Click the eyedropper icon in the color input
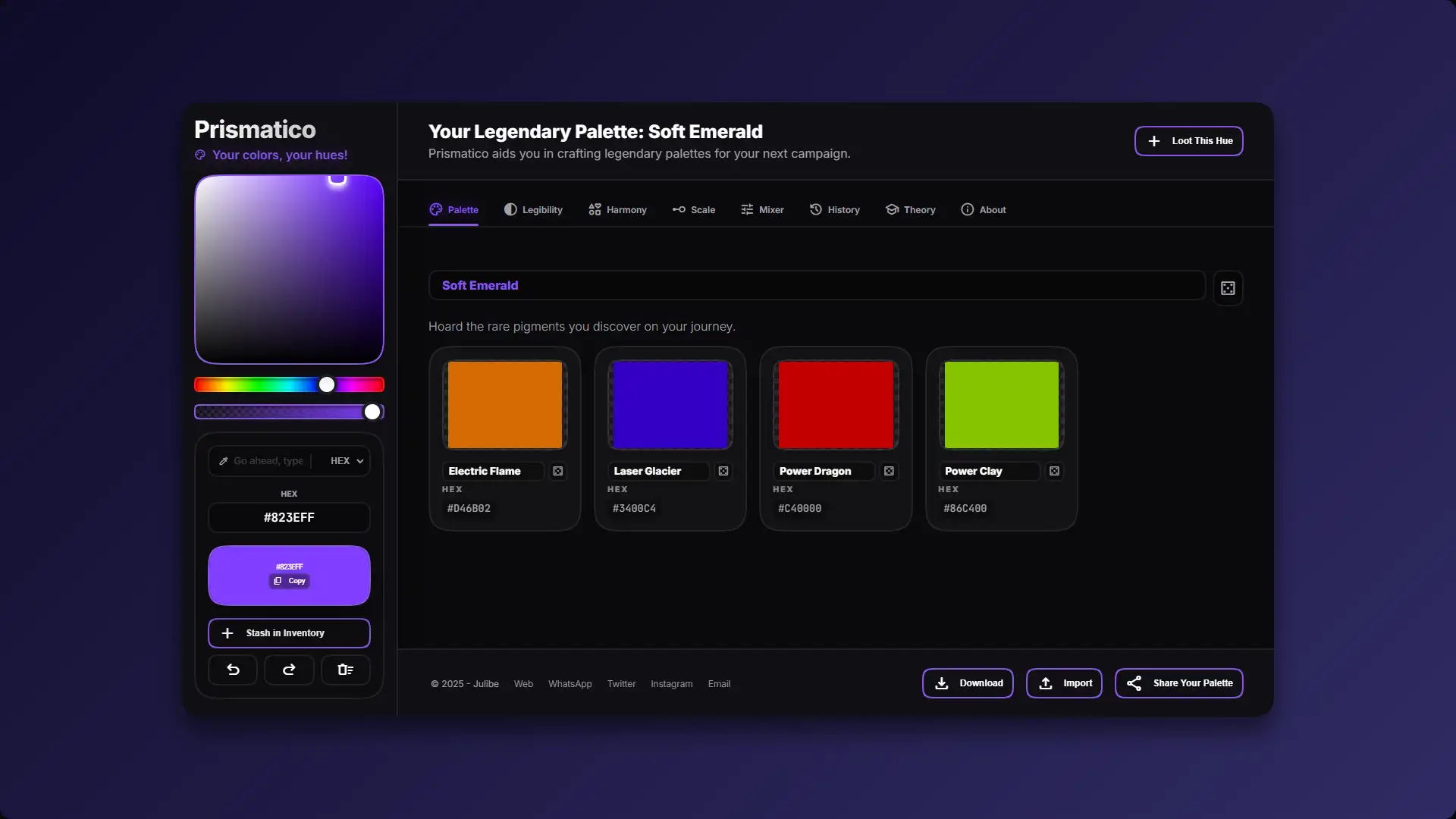This screenshot has width=1456, height=819. coord(224,461)
